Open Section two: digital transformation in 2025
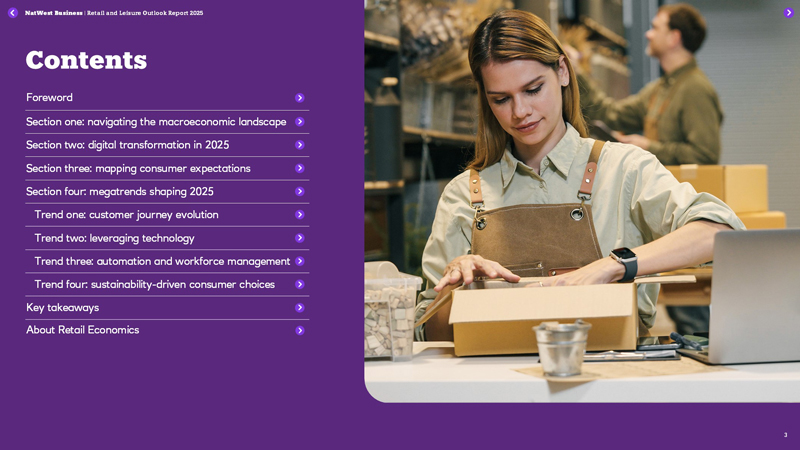800x450 pixels. pos(127,145)
